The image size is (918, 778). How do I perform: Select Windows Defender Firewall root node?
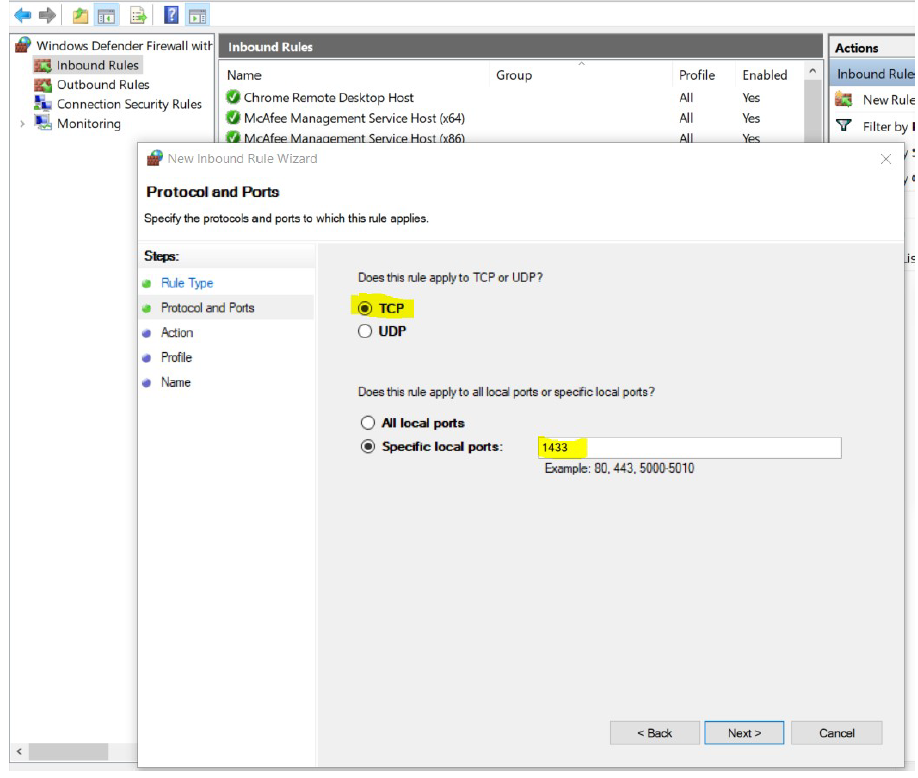coord(124,46)
